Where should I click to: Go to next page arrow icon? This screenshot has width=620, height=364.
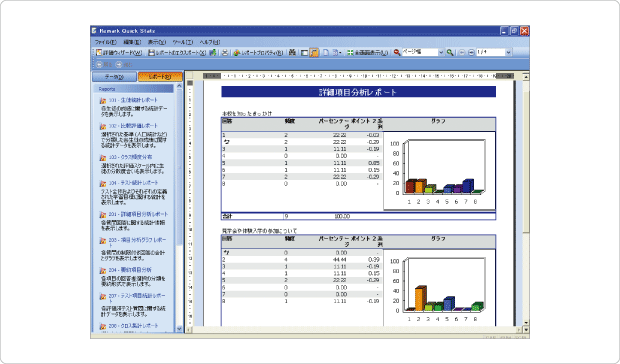click(x=471, y=53)
